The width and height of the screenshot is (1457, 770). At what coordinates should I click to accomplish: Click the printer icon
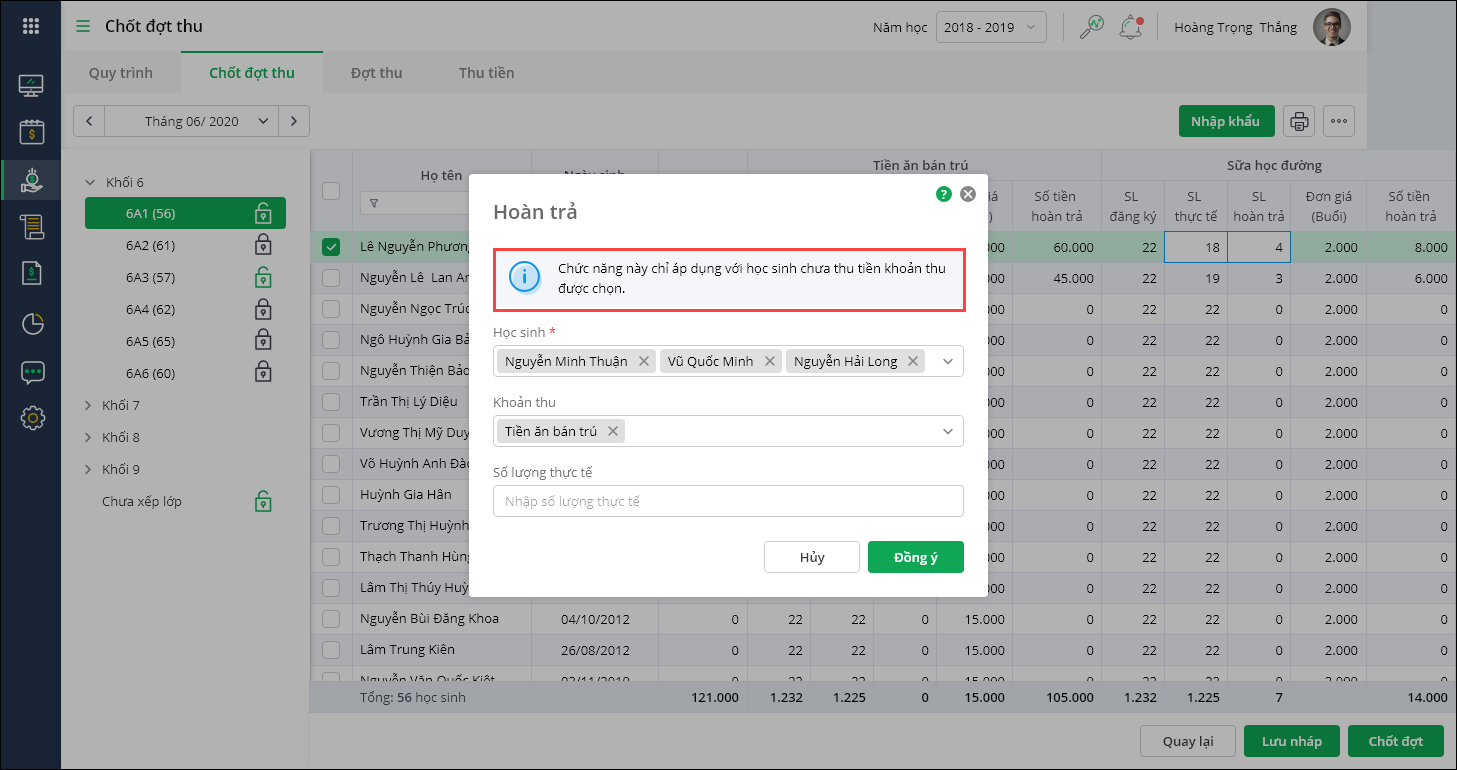point(1299,122)
